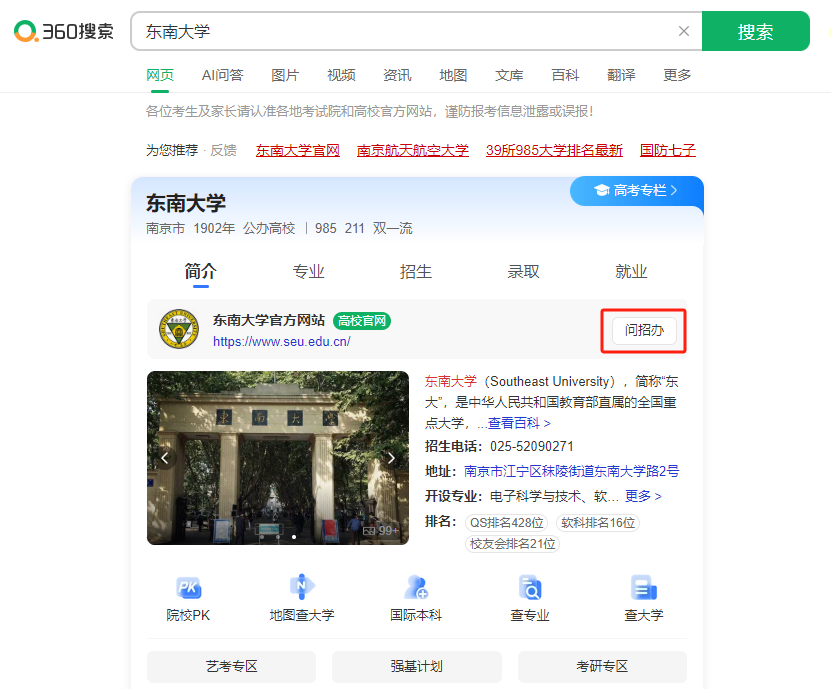Click the QS排名428位 tag
Viewport: 831px width, 689px height.
(507, 523)
